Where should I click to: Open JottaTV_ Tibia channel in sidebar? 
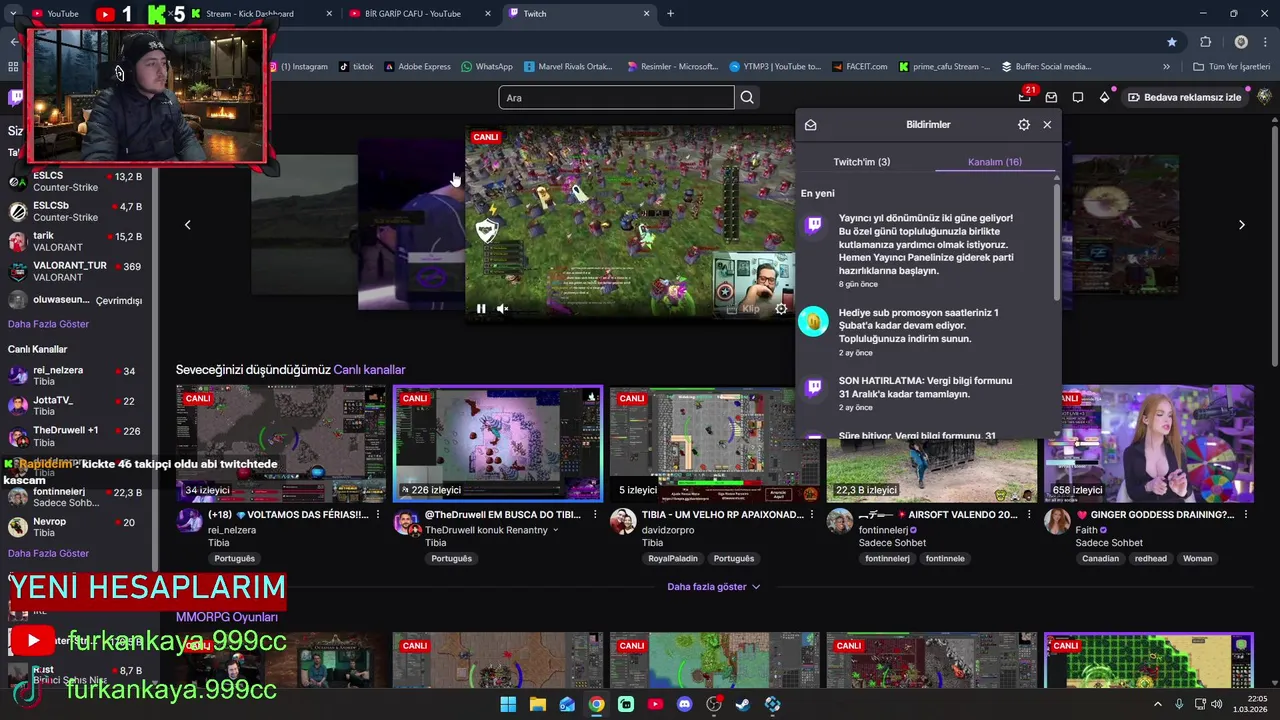76,406
